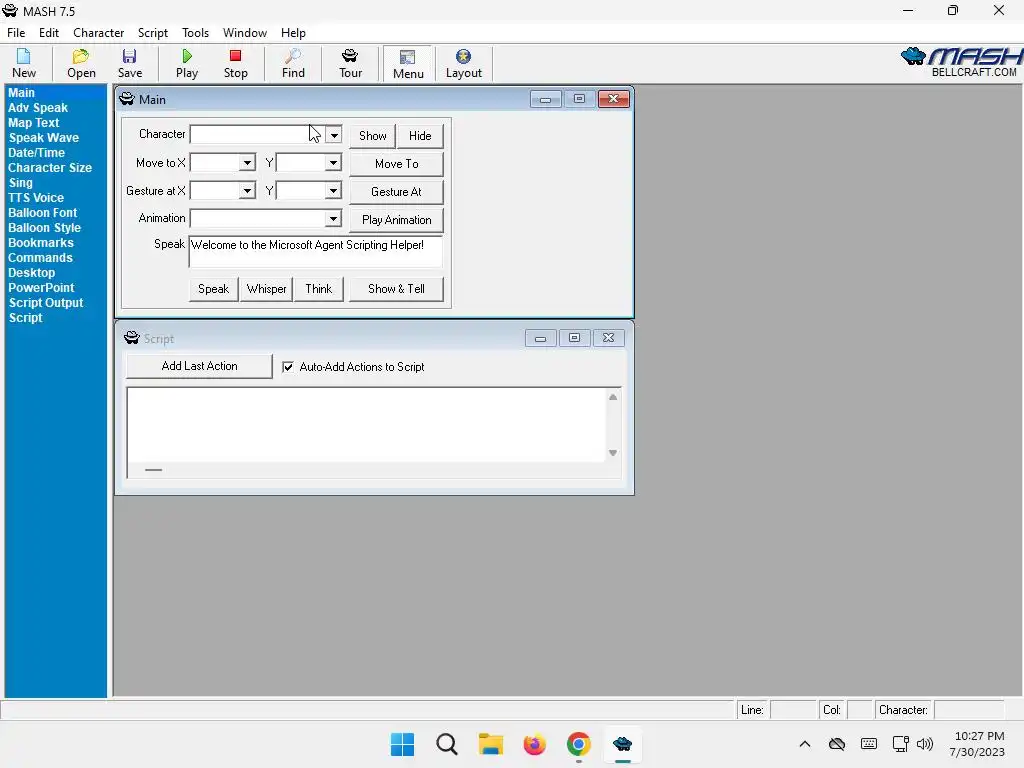Open the Help menu

293,33
